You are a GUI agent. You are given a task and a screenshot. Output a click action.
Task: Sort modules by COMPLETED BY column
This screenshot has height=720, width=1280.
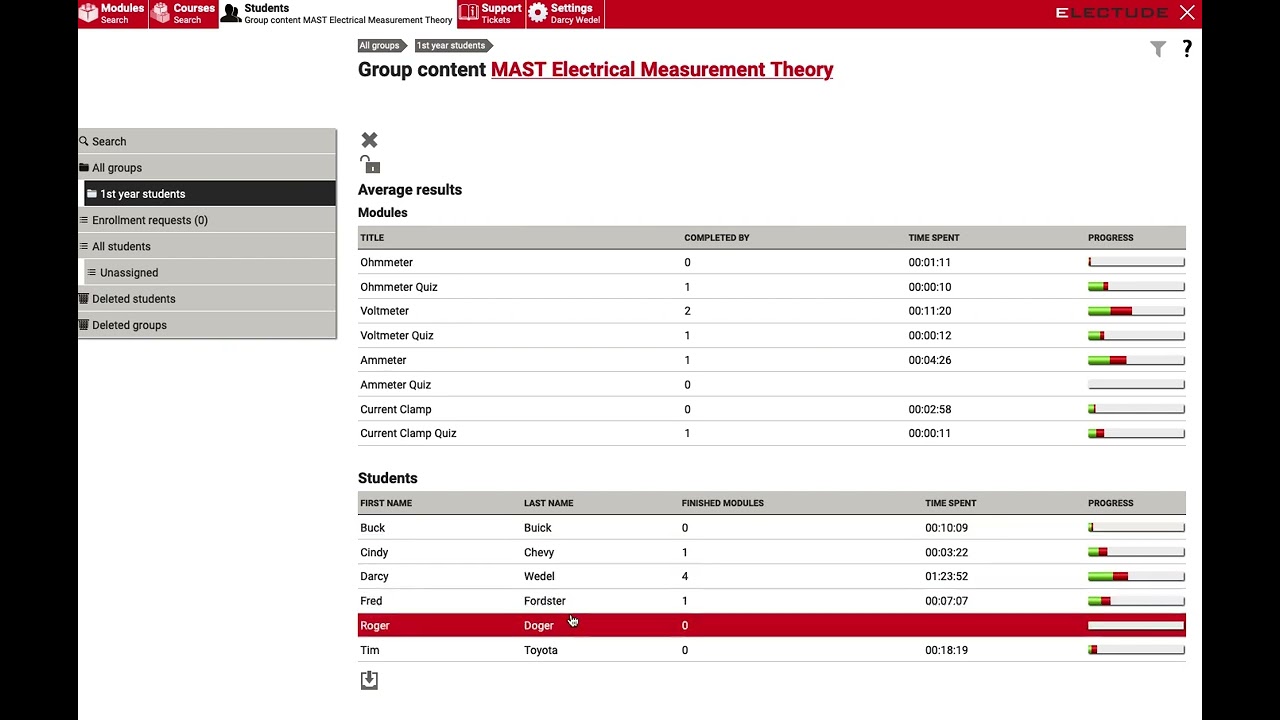pyautogui.click(x=717, y=238)
